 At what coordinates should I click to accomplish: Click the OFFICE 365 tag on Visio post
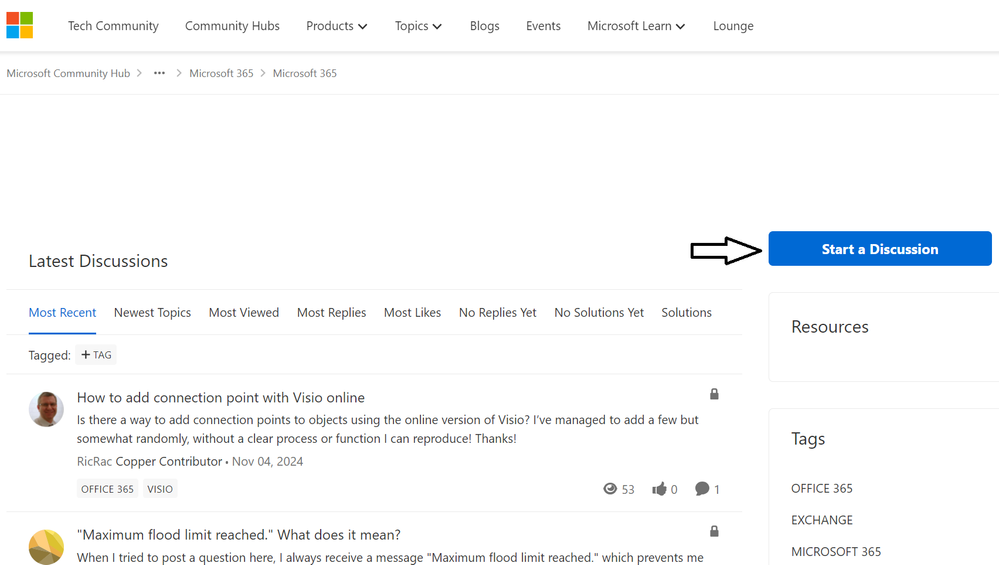[107, 489]
